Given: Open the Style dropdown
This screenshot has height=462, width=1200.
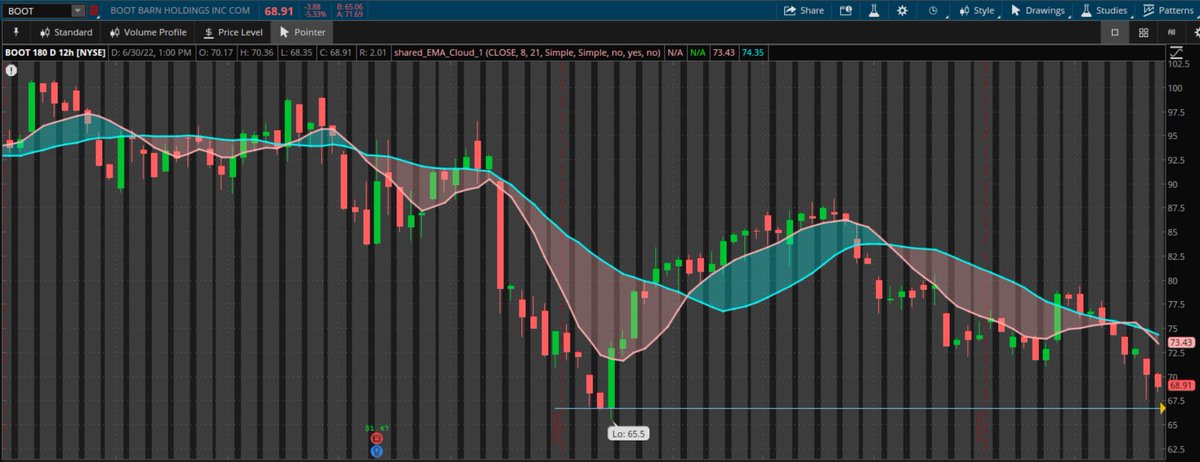Looking at the screenshot, I should click(x=976, y=10).
